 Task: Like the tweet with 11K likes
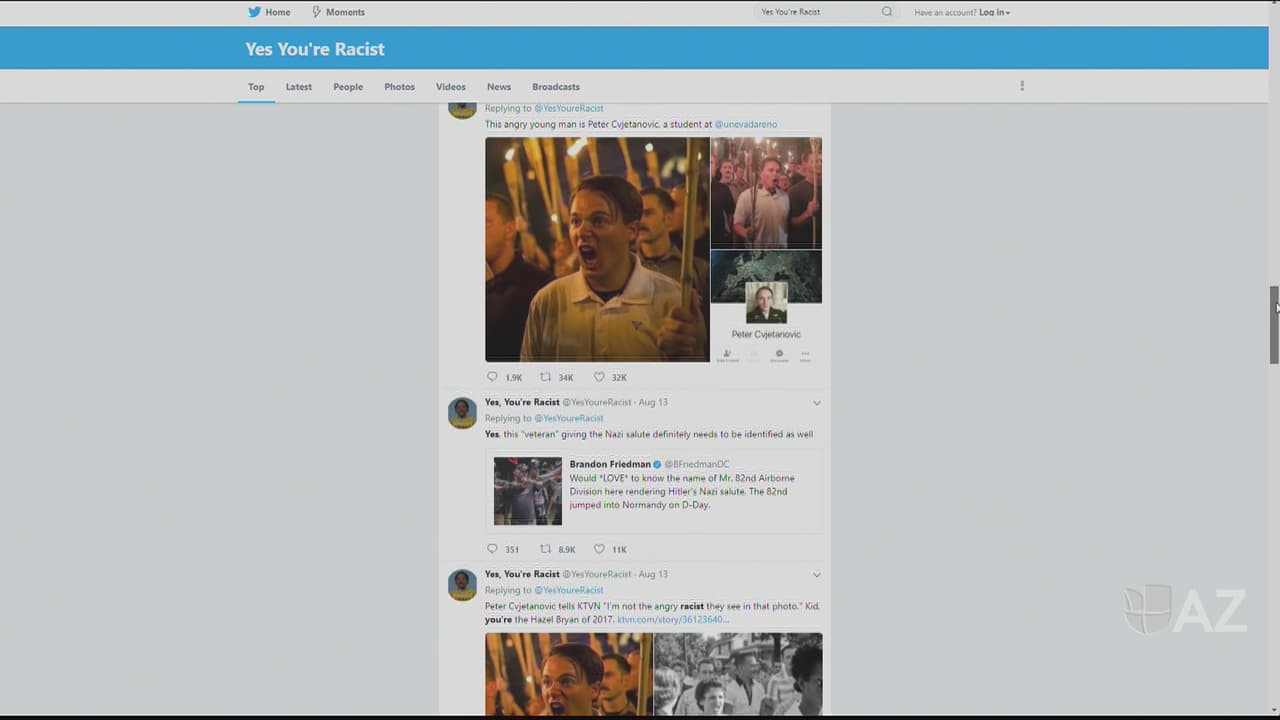pyautogui.click(x=599, y=549)
